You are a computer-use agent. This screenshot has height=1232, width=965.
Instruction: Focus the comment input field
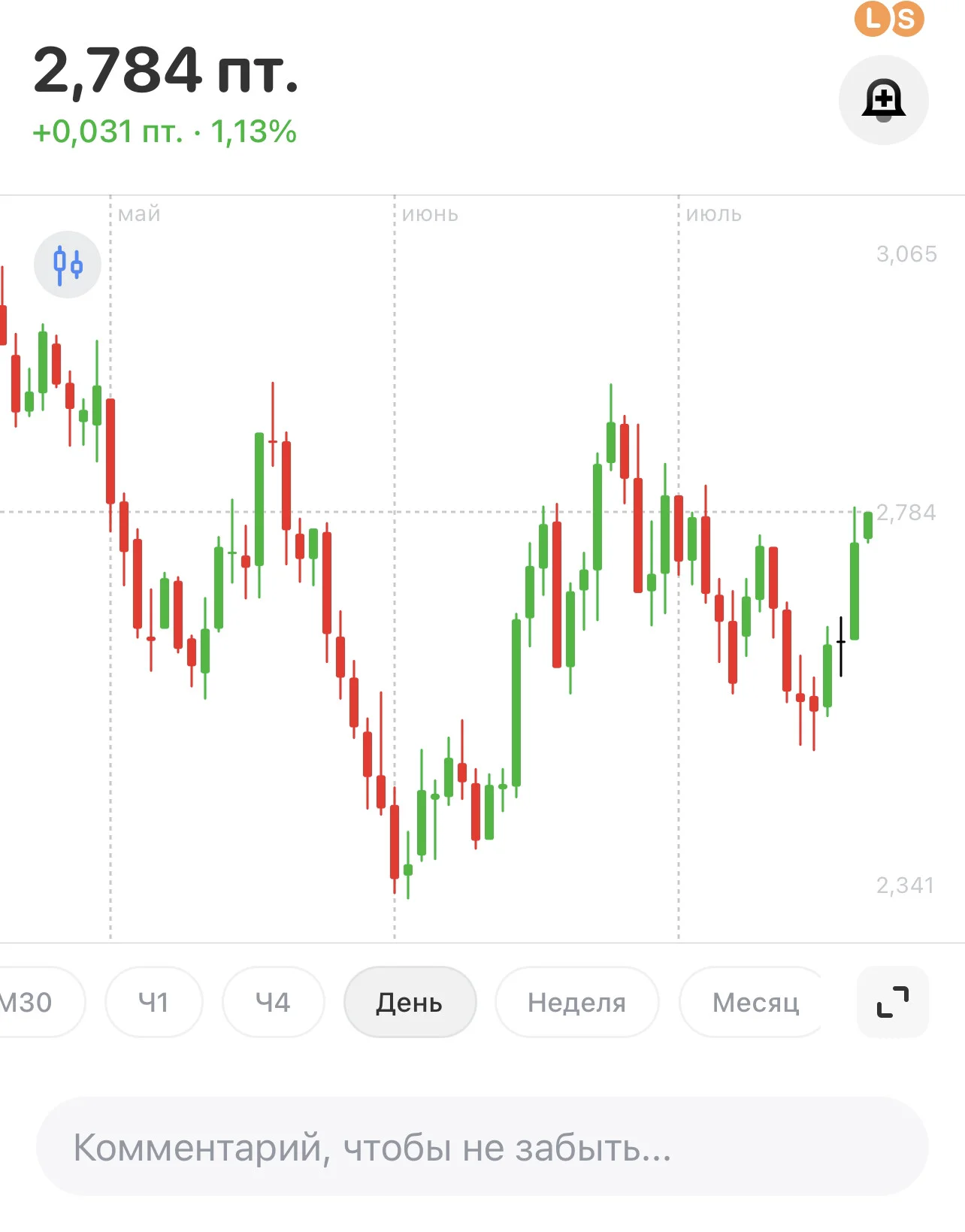click(482, 1147)
